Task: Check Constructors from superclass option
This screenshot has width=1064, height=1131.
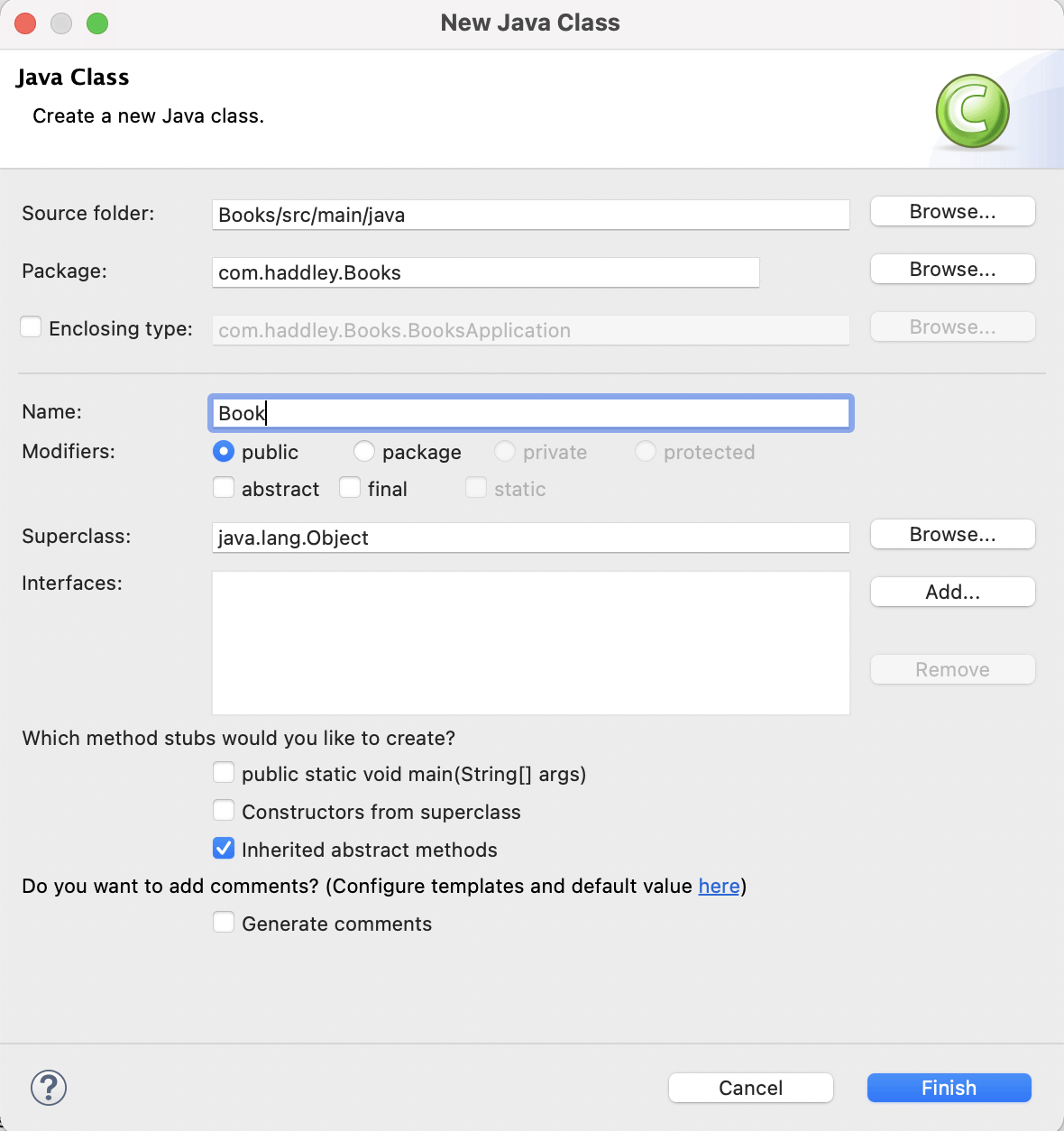Action: [x=224, y=811]
